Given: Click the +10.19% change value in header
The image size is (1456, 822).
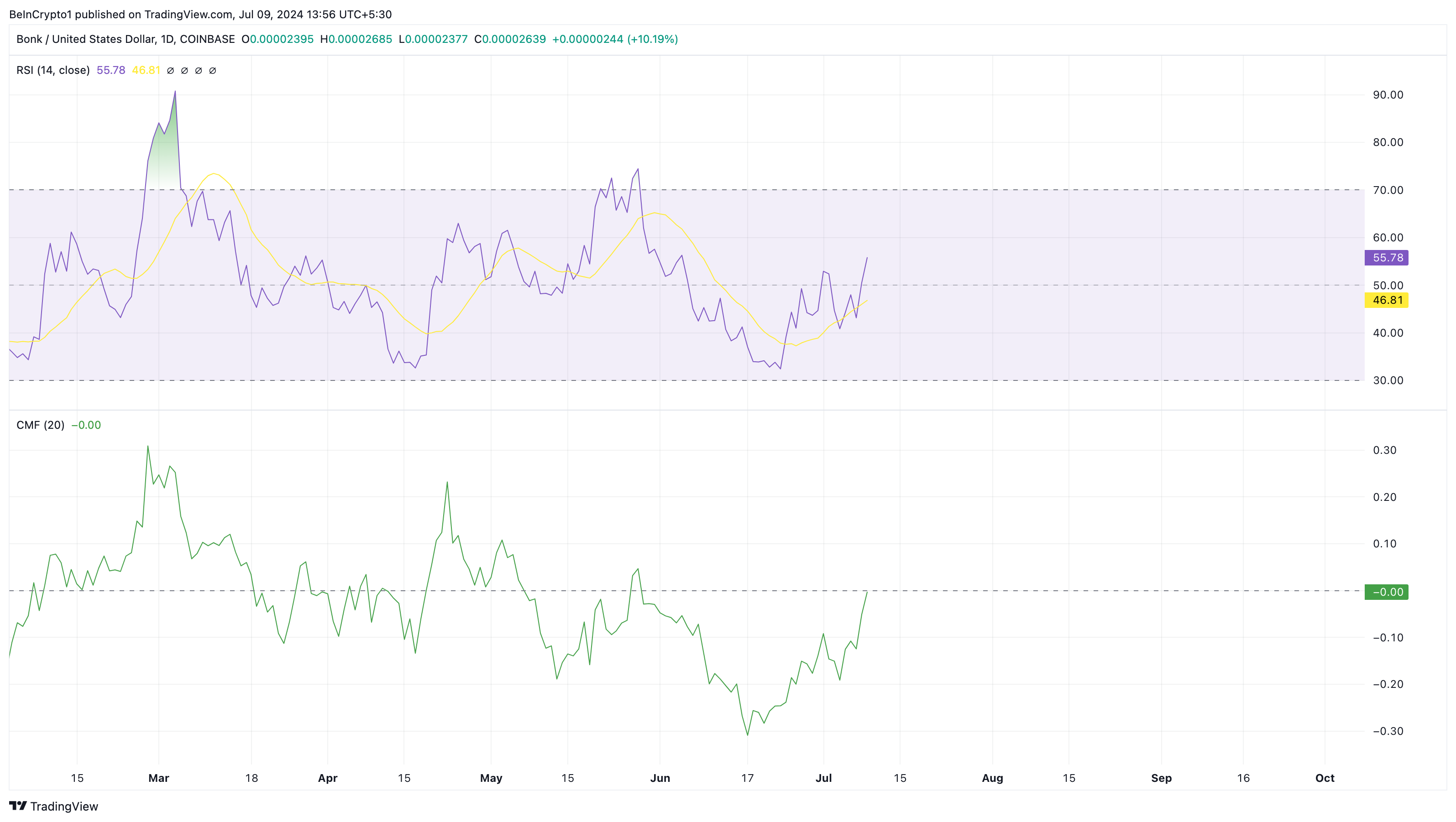Looking at the screenshot, I should click(653, 39).
